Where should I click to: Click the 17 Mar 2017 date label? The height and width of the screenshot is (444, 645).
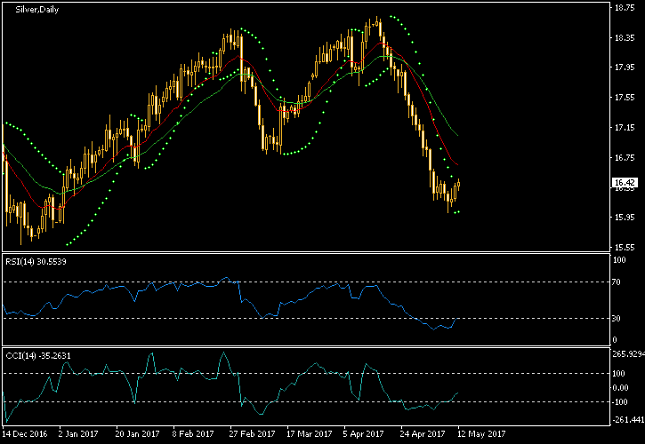tap(309, 434)
